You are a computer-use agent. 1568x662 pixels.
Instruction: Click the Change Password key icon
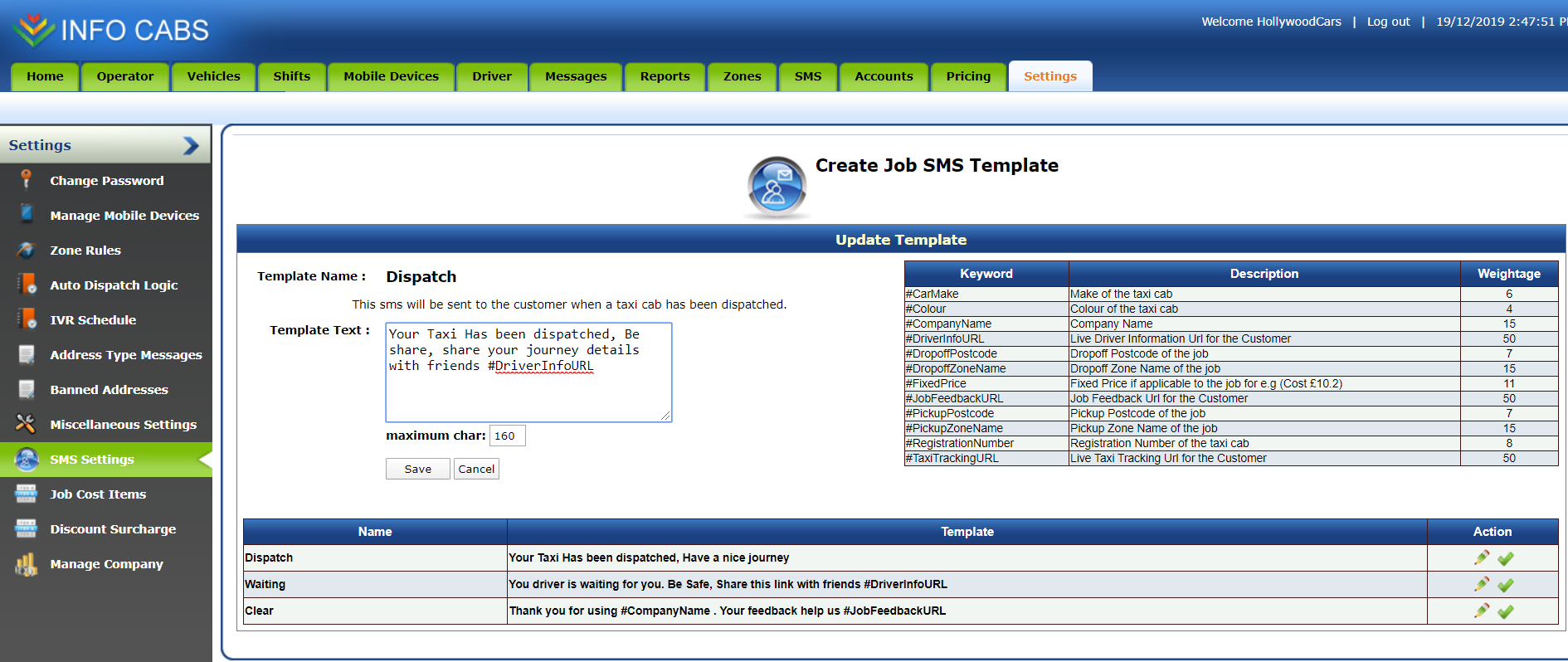coord(27,179)
